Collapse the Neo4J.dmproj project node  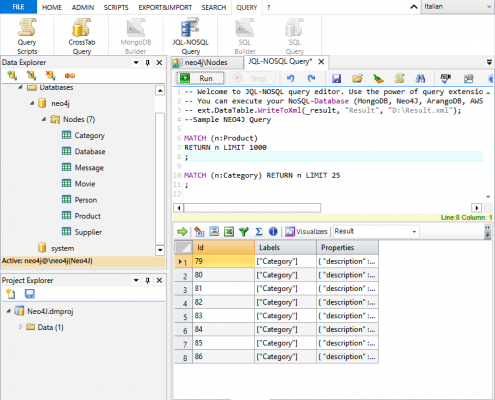[x=9, y=311]
